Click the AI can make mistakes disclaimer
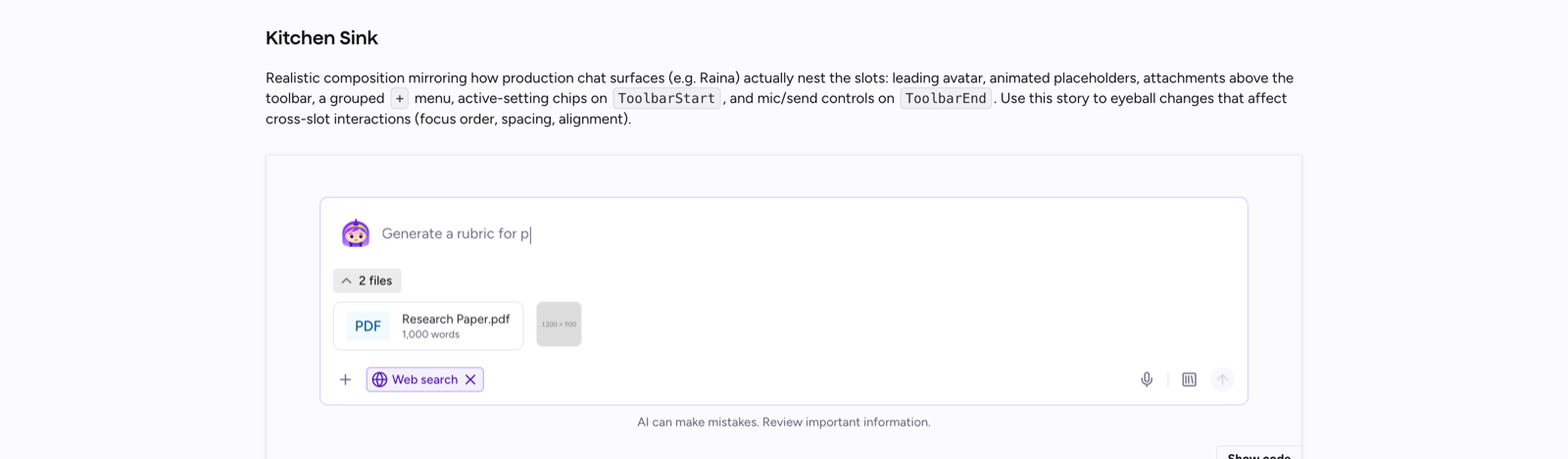This screenshot has height=459, width=1568. point(784,422)
